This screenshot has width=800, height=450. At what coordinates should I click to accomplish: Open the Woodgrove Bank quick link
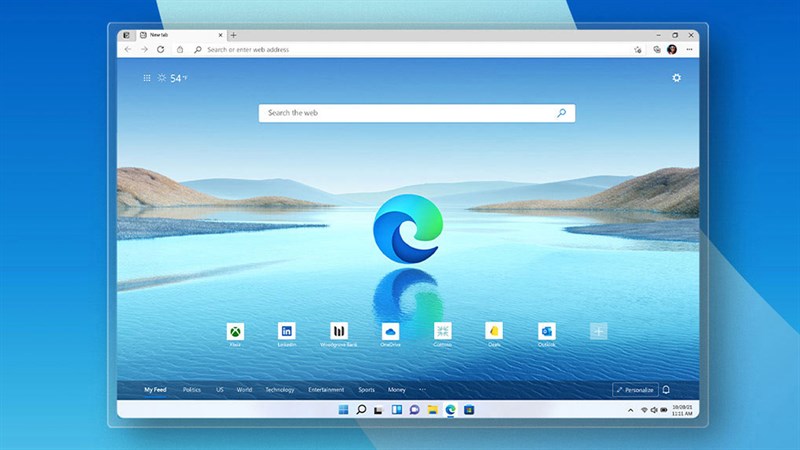click(339, 335)
